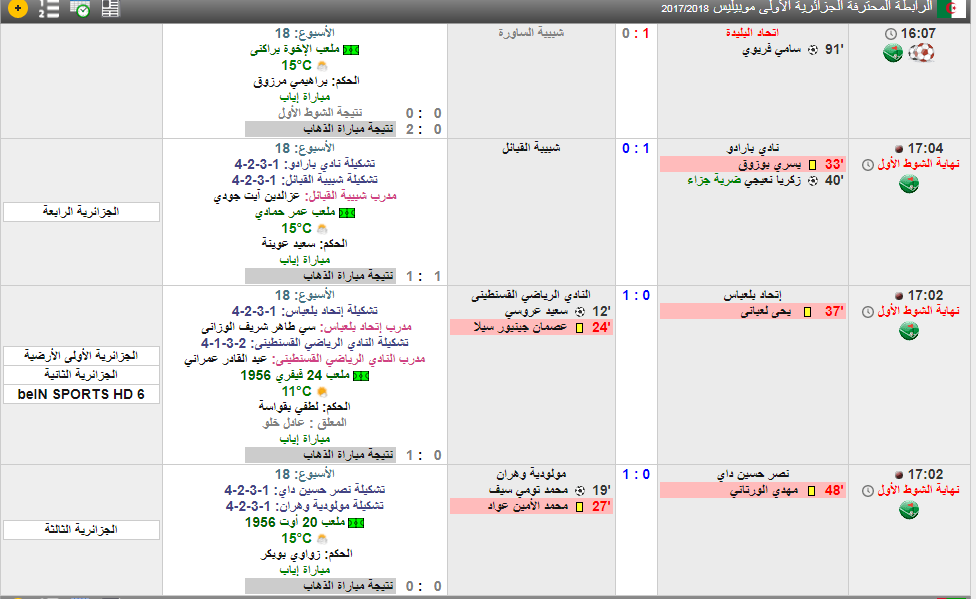Click the halftime clock icon in the 17:04 match
Viewport: 976px width, 599px height.
pos(868,165)
